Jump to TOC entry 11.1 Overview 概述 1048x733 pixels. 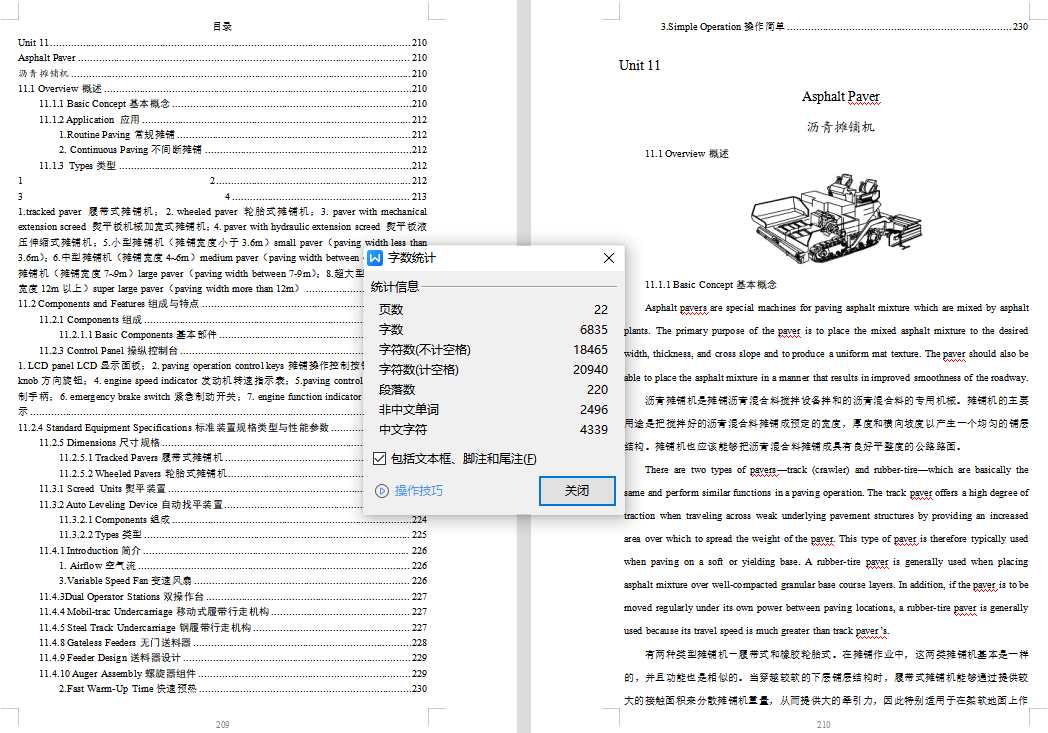pyautogui.click(x=60, y=89)
